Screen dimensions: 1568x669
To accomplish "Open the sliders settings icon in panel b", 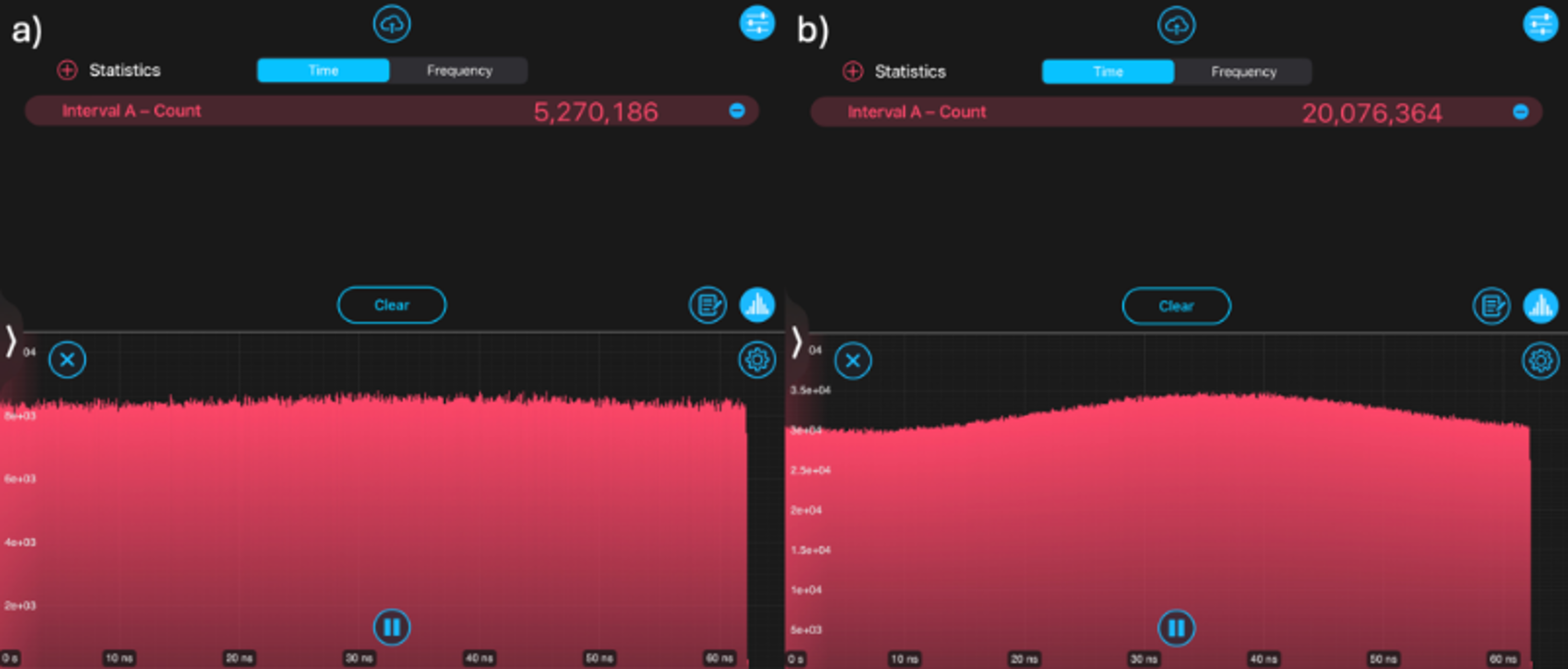I will [x=1541, y=24].
